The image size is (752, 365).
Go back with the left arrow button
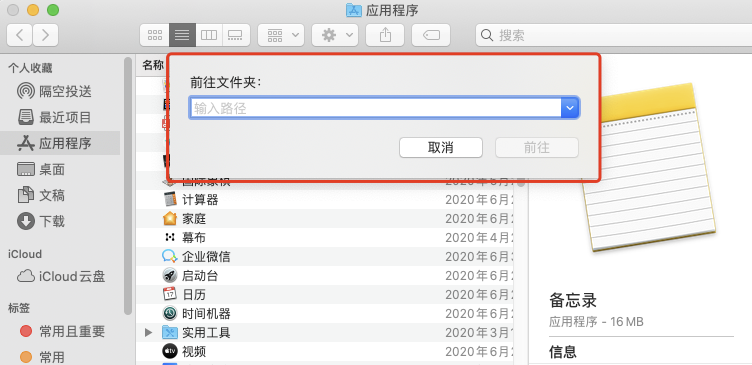click(20, 35)
